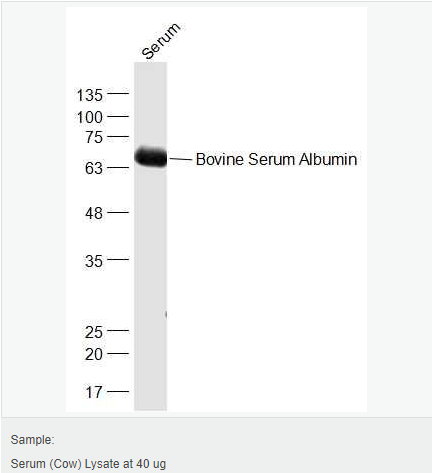The height and width of the screenshot is (473, 432).
Task: Click the 17 molecular weight marker
Action: point(94,392)
